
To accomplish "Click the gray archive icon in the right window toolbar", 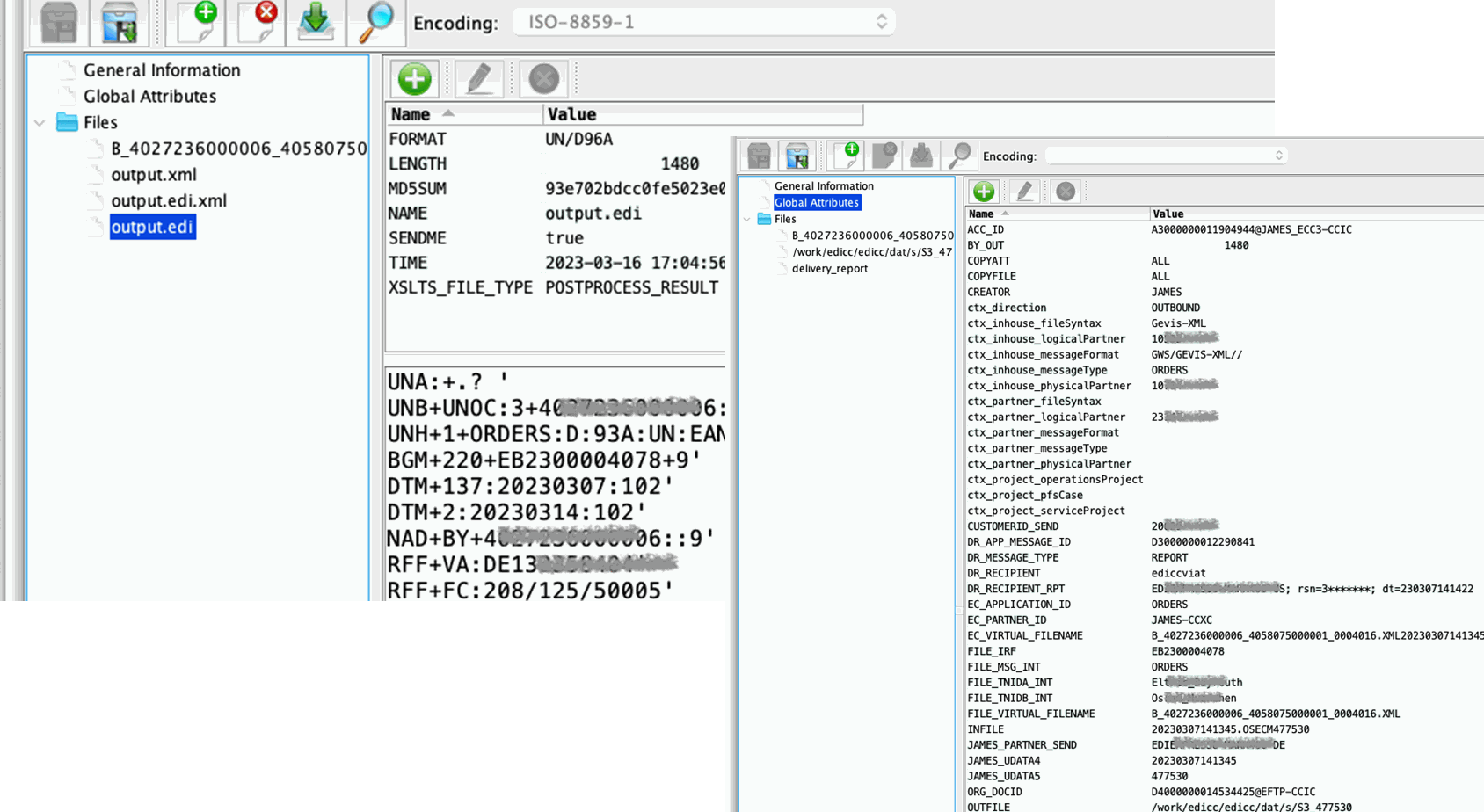I will 759,156.
